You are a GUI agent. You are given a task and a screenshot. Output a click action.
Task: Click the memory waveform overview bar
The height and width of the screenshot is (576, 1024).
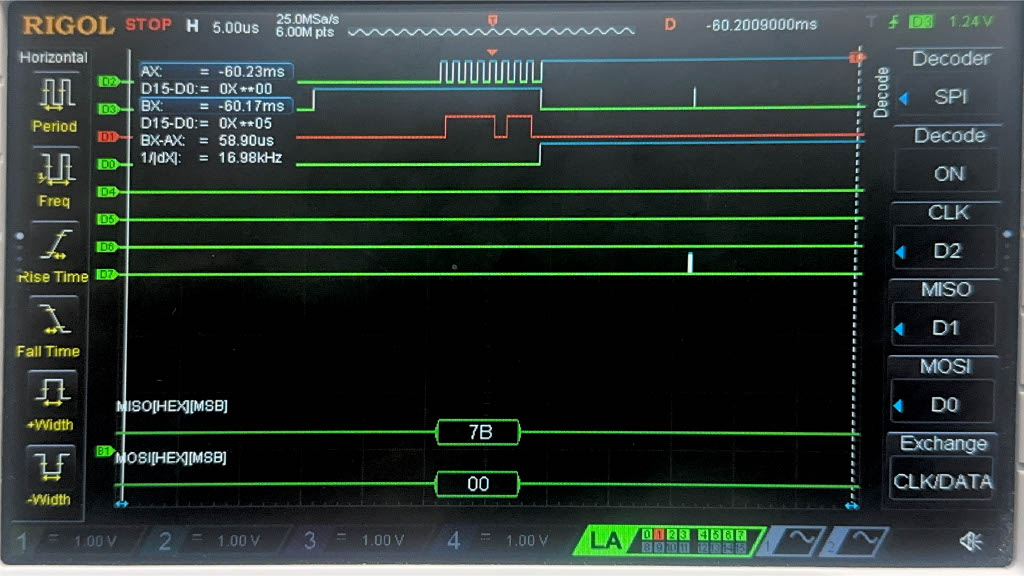(490, 32)
